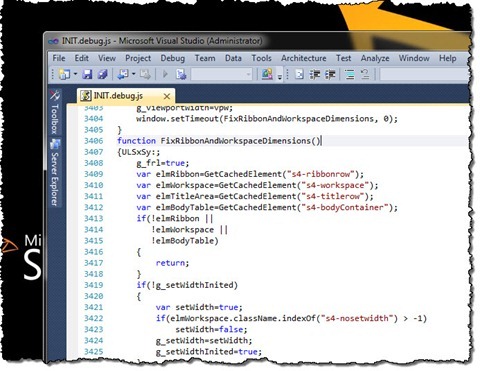Click the Save icon in toolbar
Screen dimensions: 480x371
click(x=87, y=74)
